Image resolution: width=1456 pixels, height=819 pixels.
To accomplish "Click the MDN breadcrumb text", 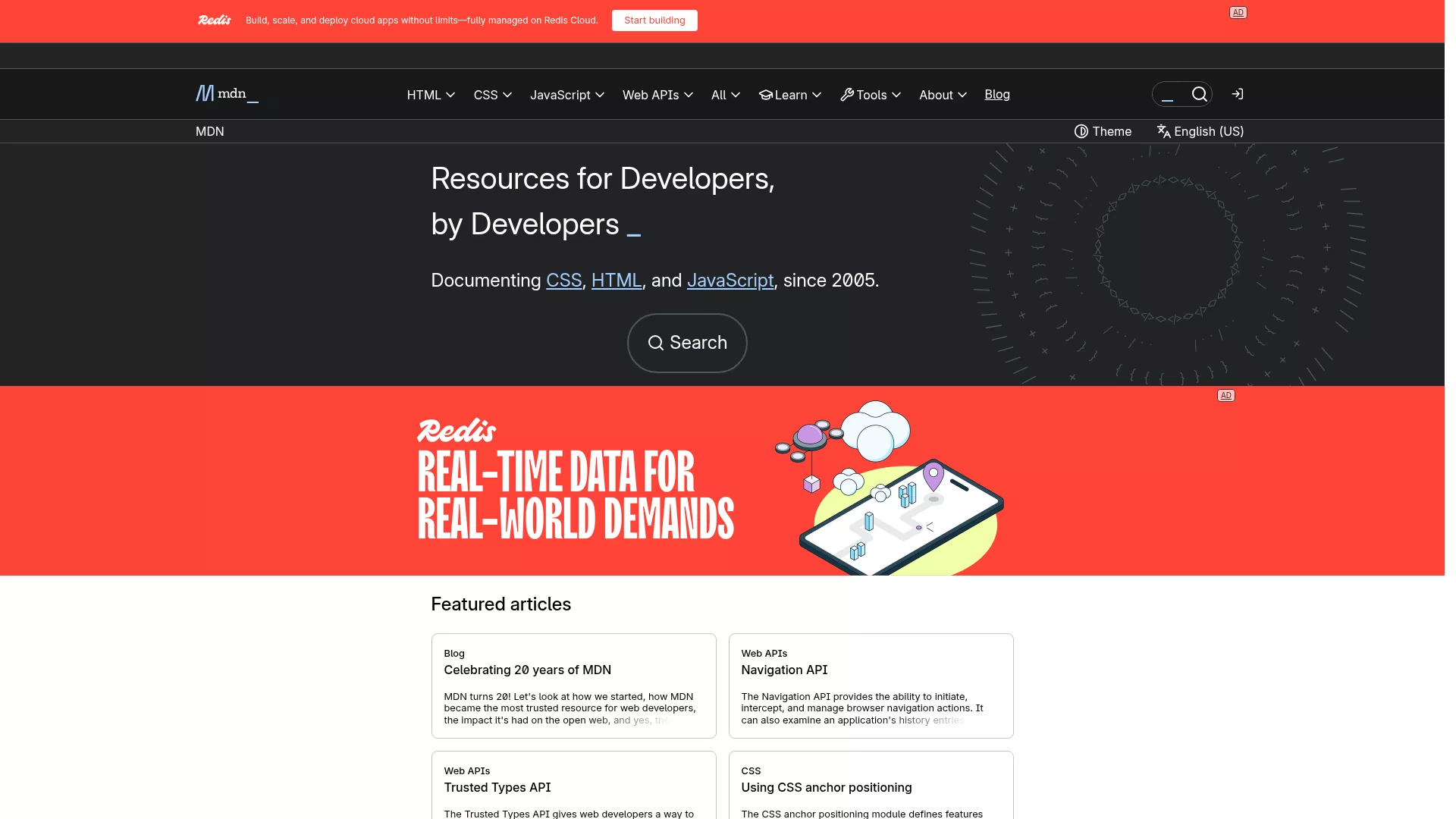I will (x=210, y=131).
